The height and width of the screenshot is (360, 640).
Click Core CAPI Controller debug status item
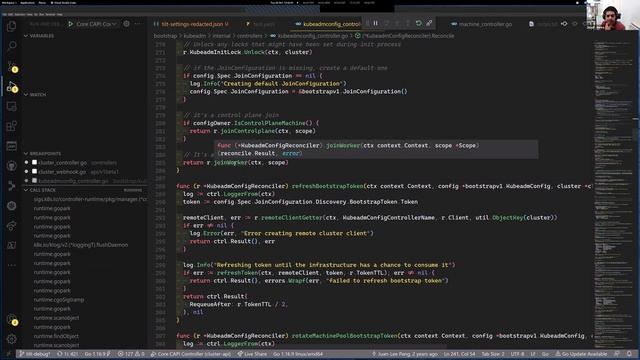pos(191,354)
